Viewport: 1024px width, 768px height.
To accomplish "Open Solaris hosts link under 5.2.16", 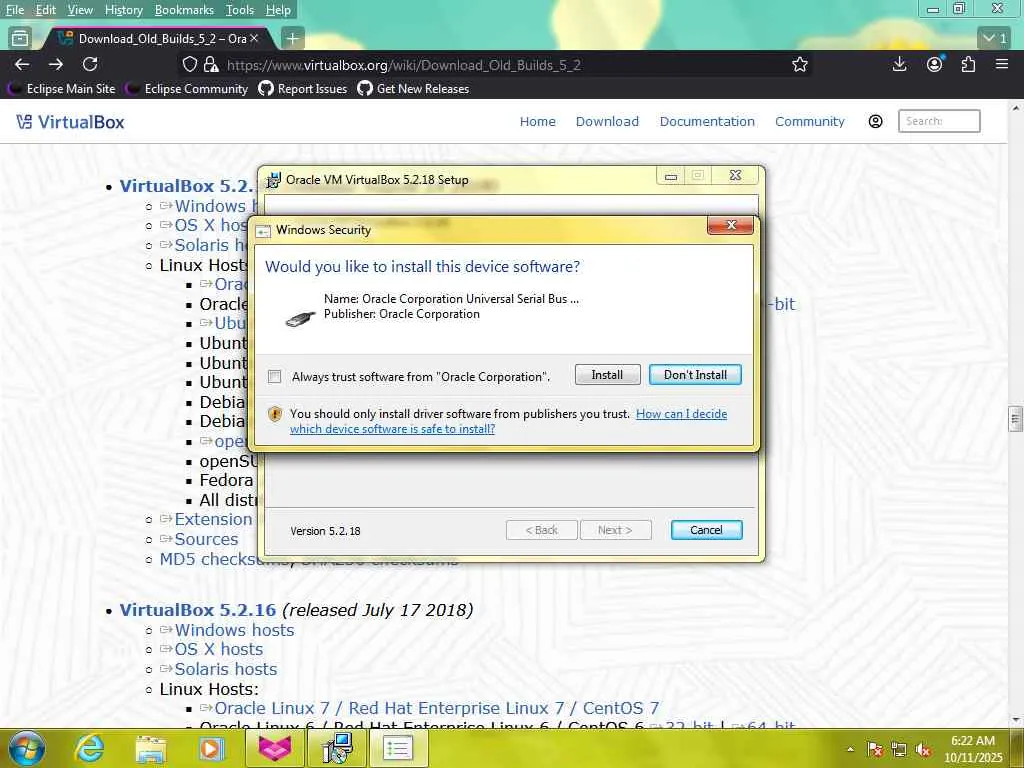I will [x=226, y=669].
